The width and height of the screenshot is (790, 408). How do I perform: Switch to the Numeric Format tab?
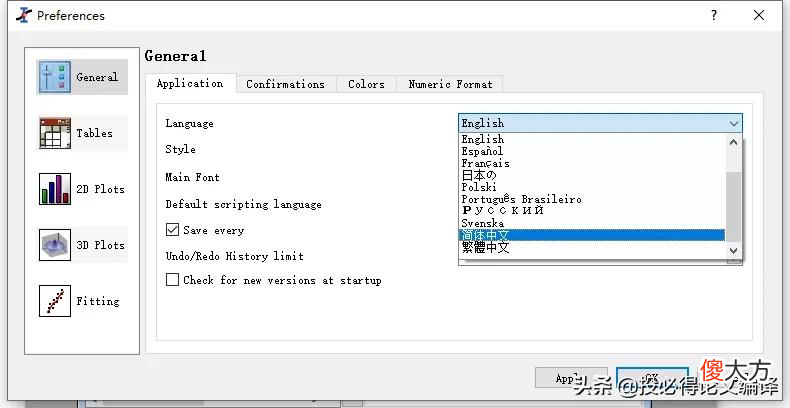tap(450, 85)
